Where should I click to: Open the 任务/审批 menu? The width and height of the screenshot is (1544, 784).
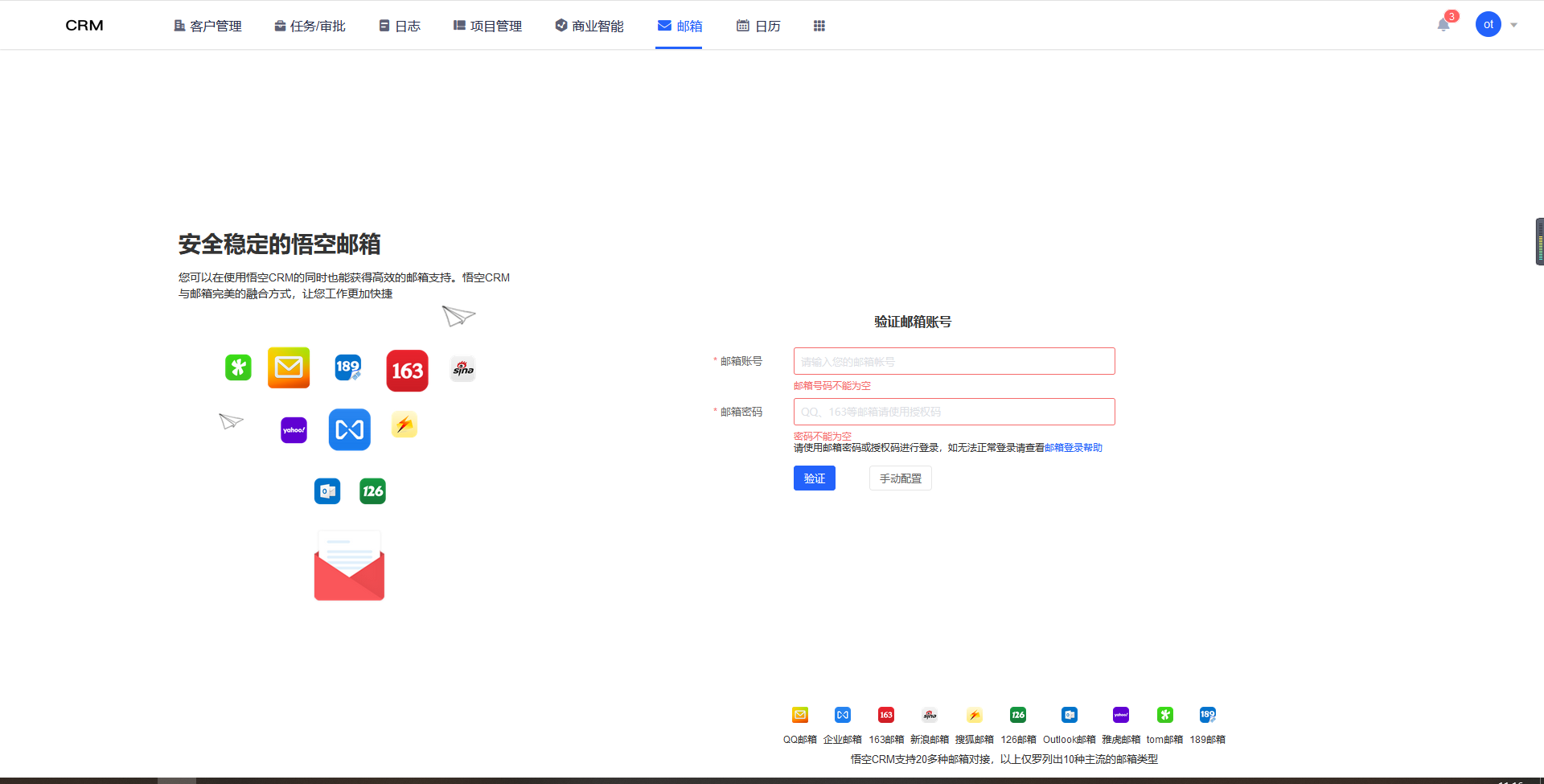coord(310,26)
